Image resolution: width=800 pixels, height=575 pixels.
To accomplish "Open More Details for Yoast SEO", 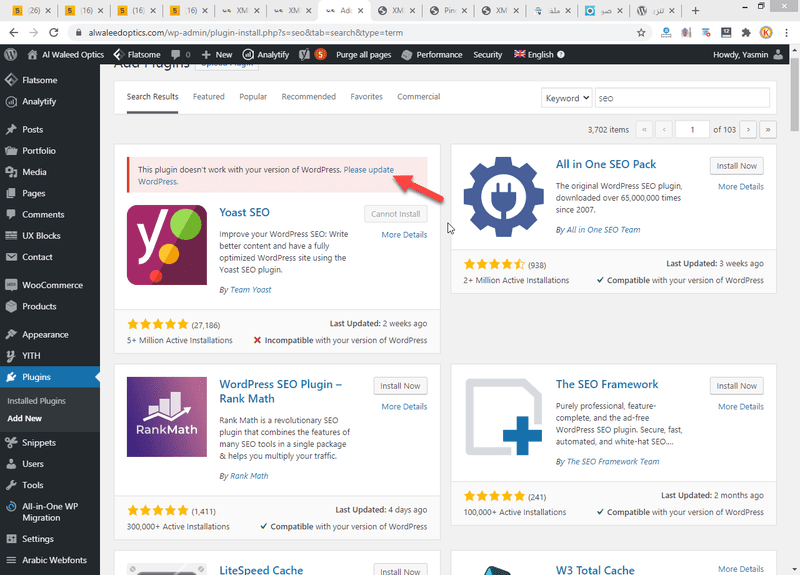I will [x=404, y=235].
